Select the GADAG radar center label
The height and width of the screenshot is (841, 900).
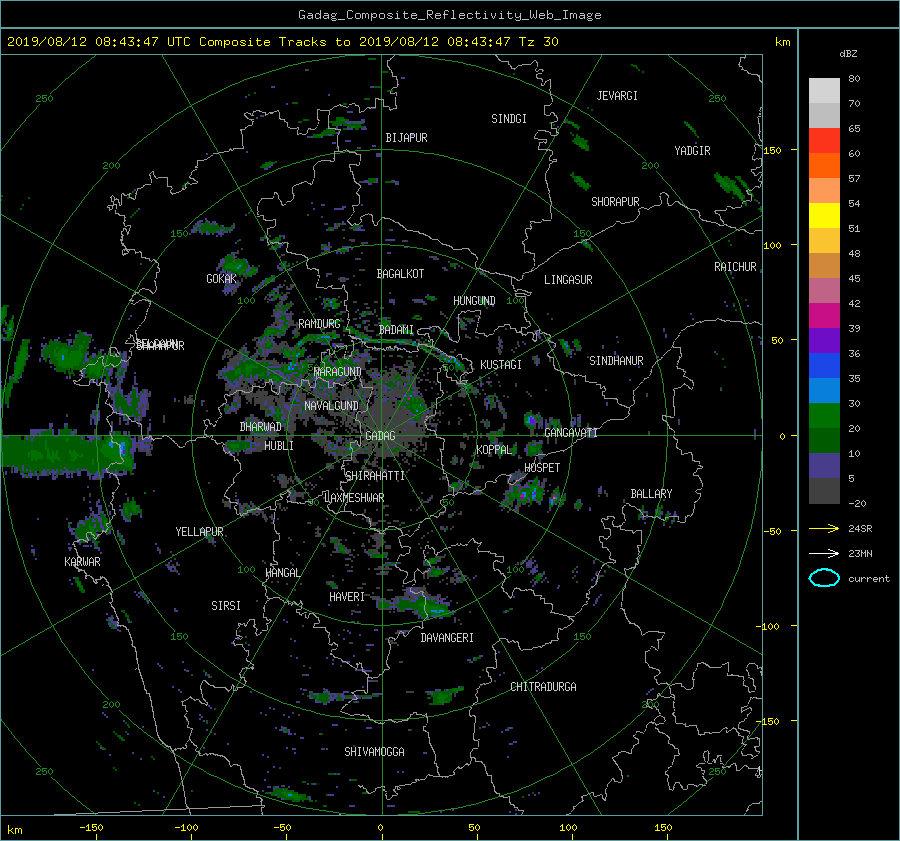click(380, 436)
